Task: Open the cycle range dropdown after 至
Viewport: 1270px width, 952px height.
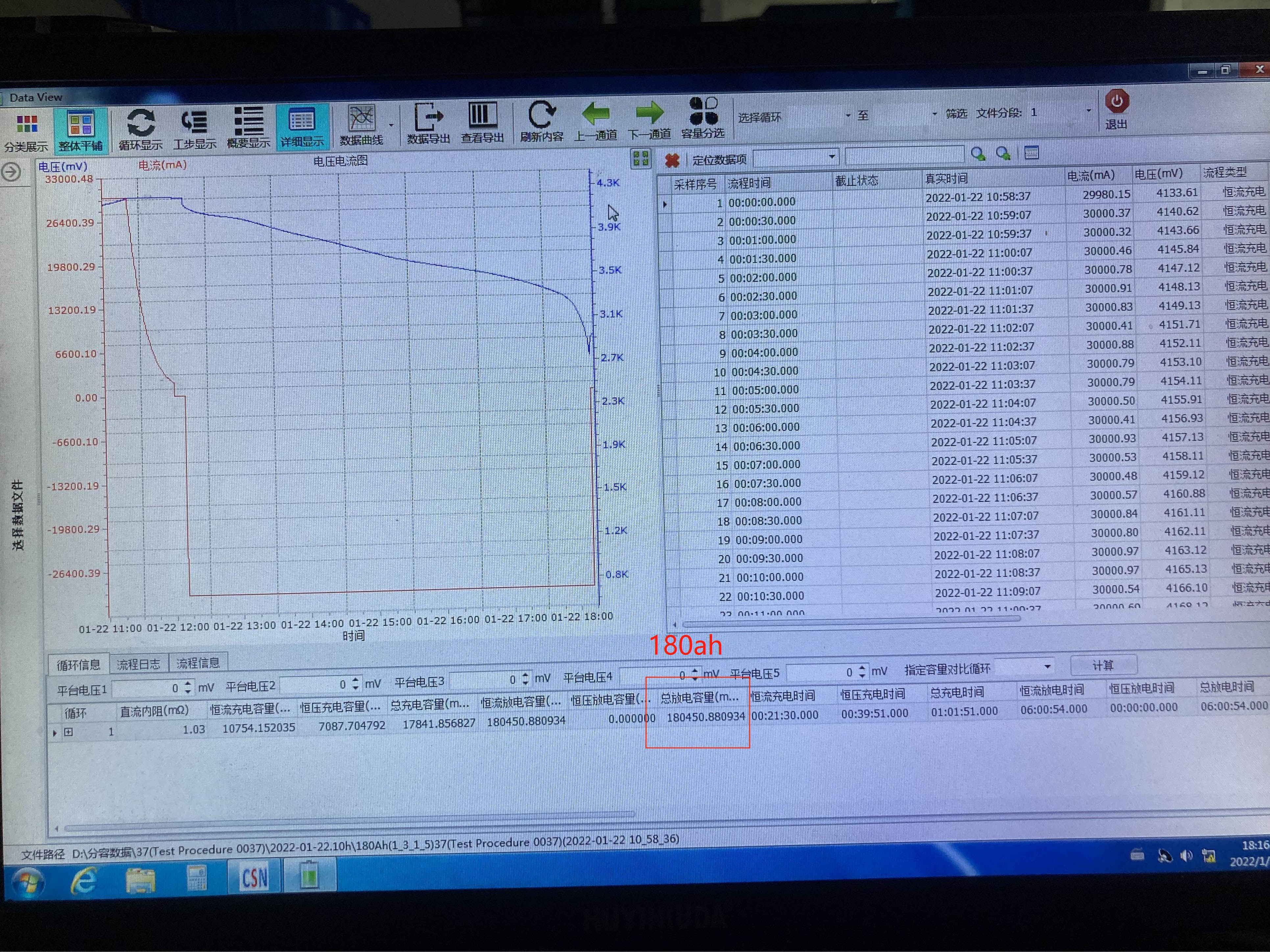Action: [x=934, y=114]
